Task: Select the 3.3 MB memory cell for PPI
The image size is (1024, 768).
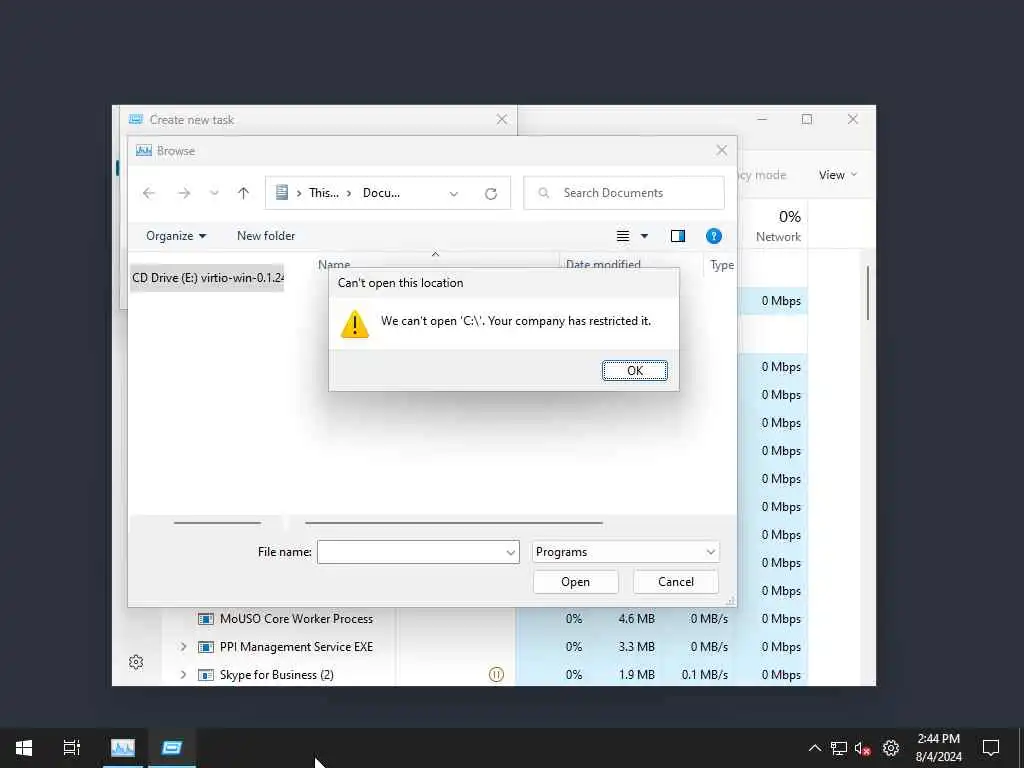Action: pyautogui.click(x=636, y=647)
